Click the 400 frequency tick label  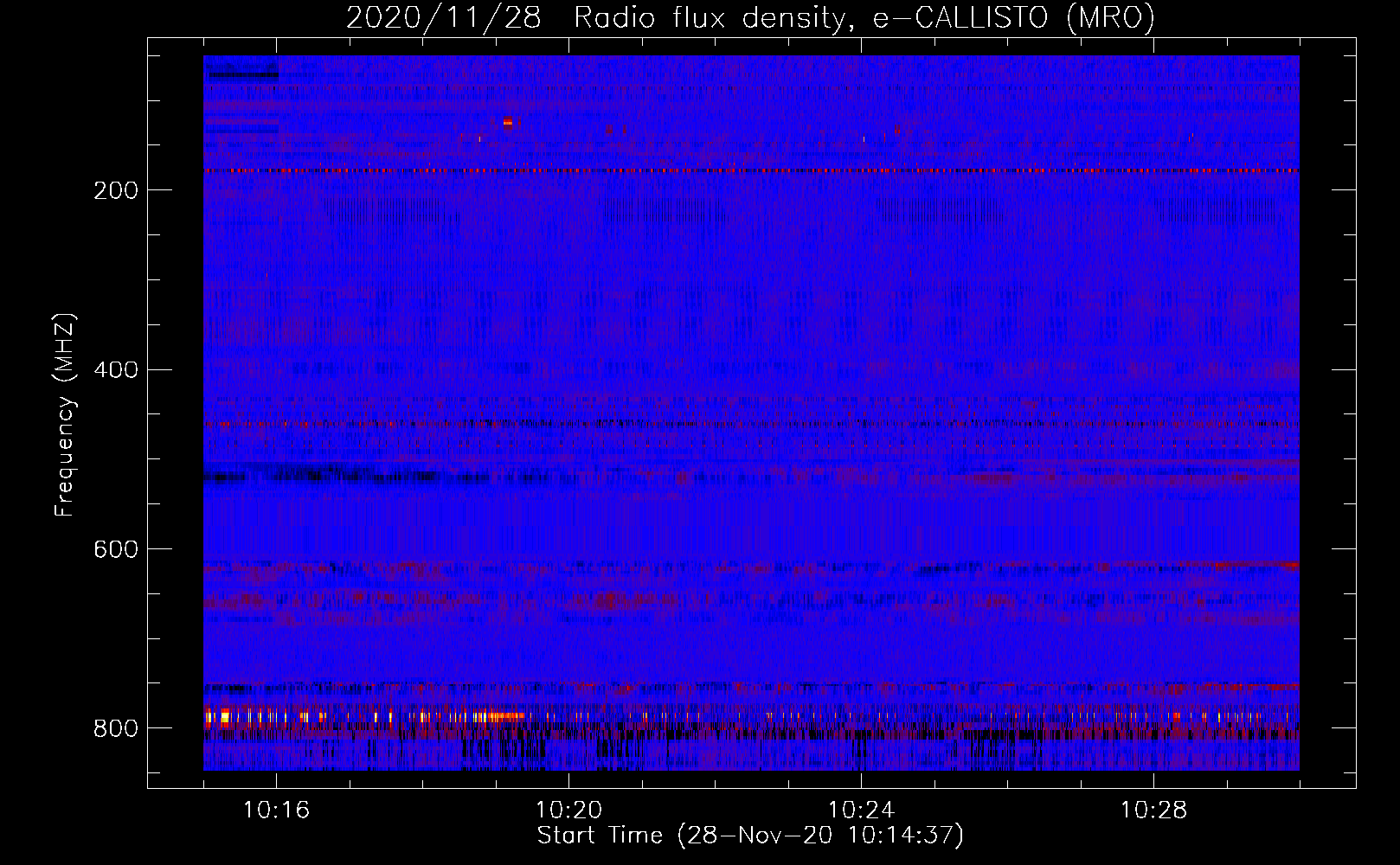point(116,370)
